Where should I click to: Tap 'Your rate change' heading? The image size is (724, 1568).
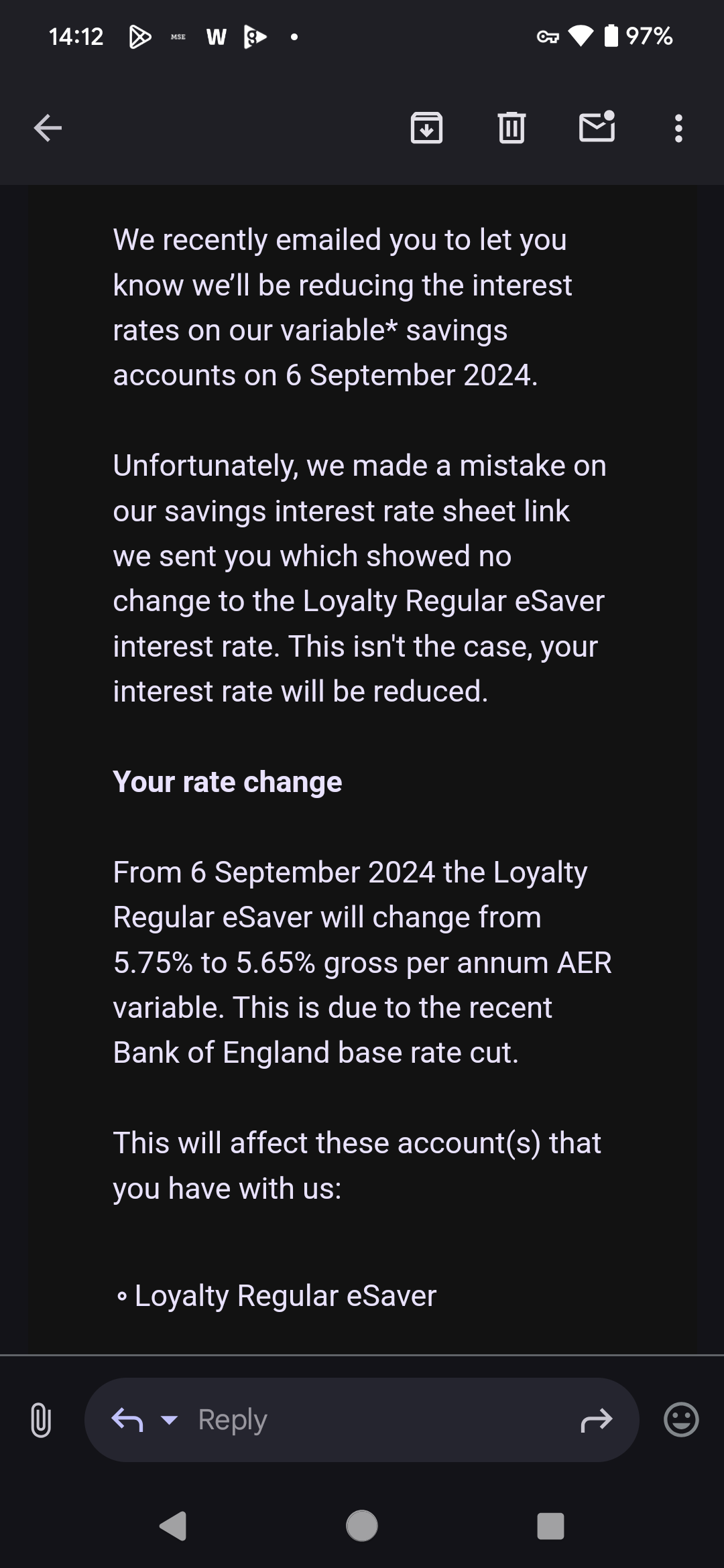click(x=227, y=782)
